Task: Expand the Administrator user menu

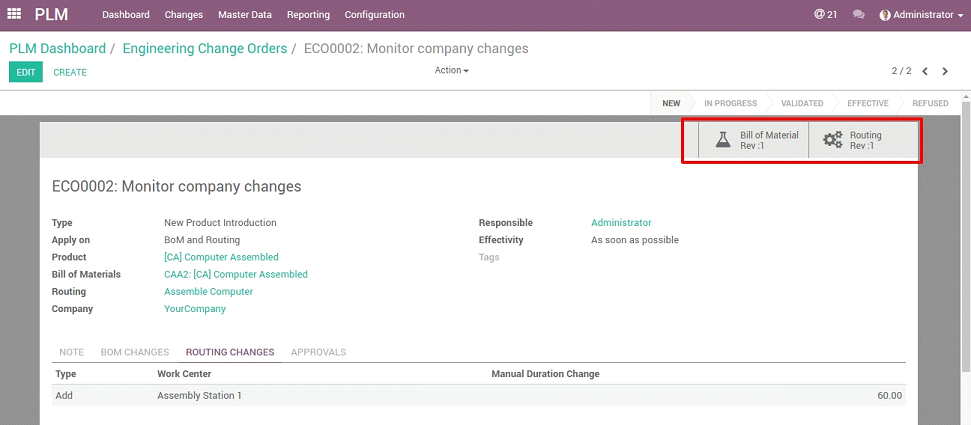Action: click(x=920, y=15)
